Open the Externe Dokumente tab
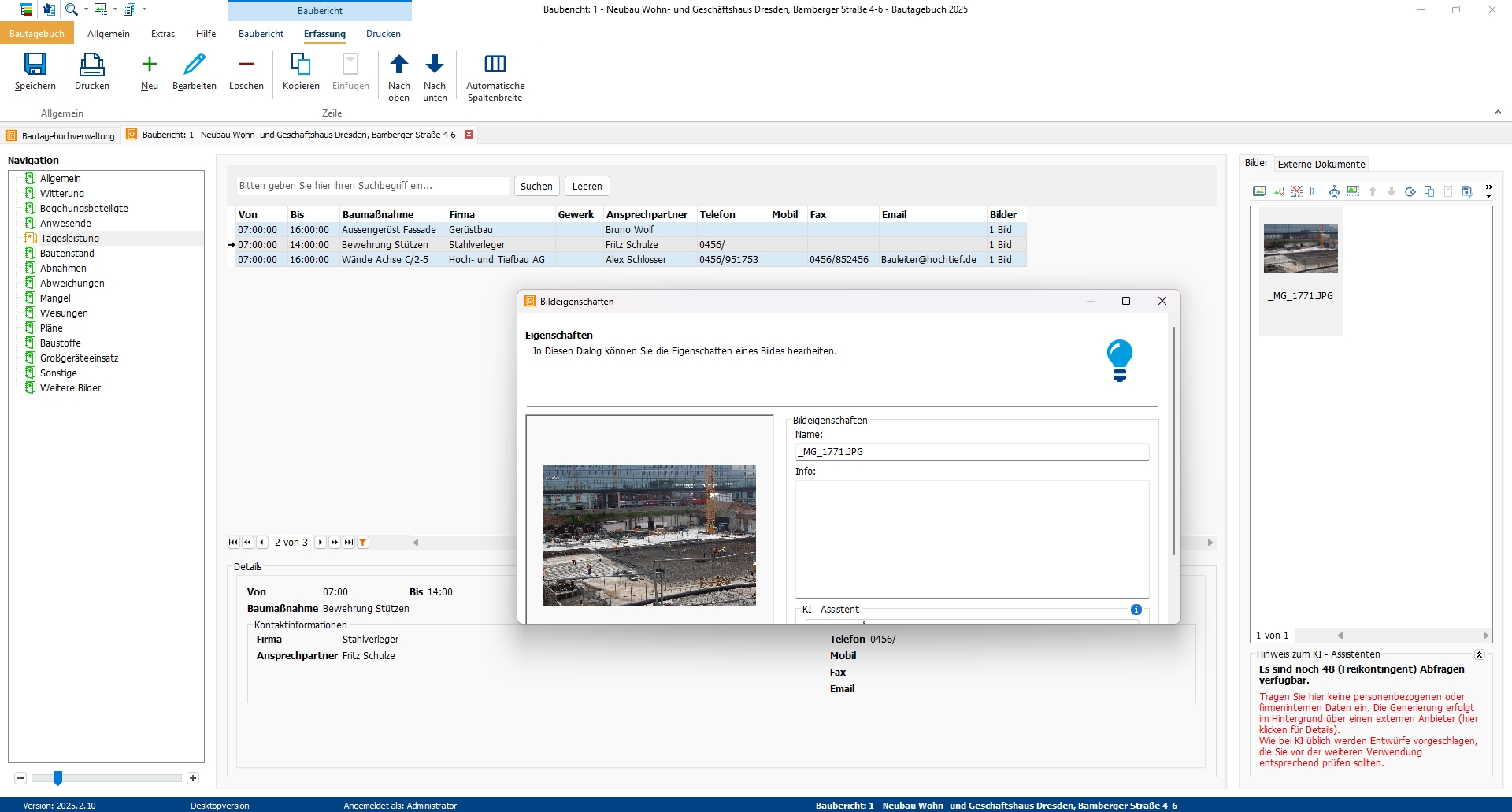The image size is (1512, 812). (1321, 164)
